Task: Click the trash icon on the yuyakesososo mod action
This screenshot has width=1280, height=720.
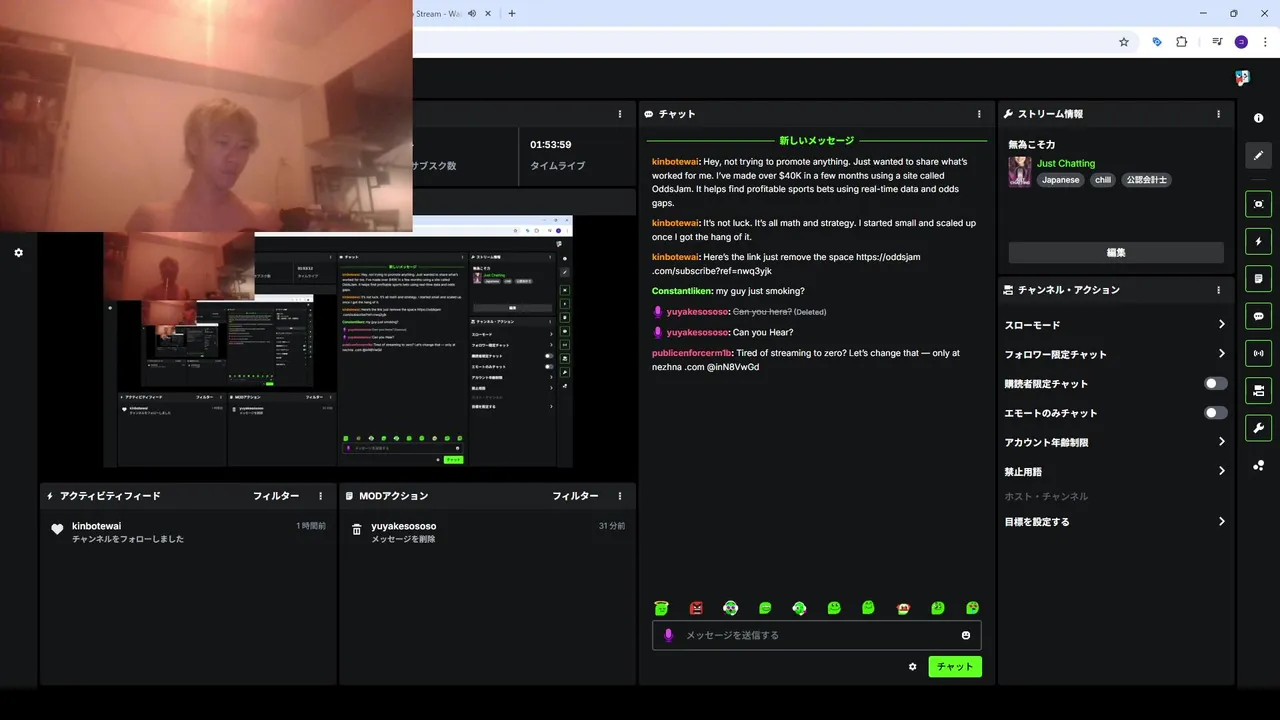Action: 357,530
